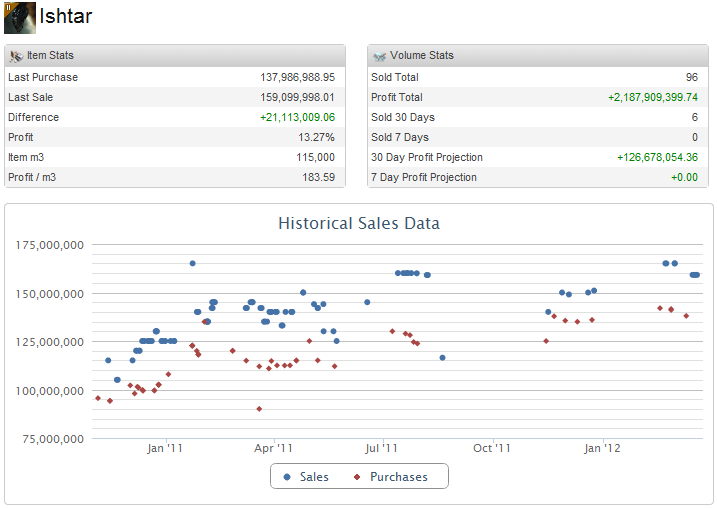Toggle the Purchases series legend label
Screen dimensions: 717x508
(398, 477)
